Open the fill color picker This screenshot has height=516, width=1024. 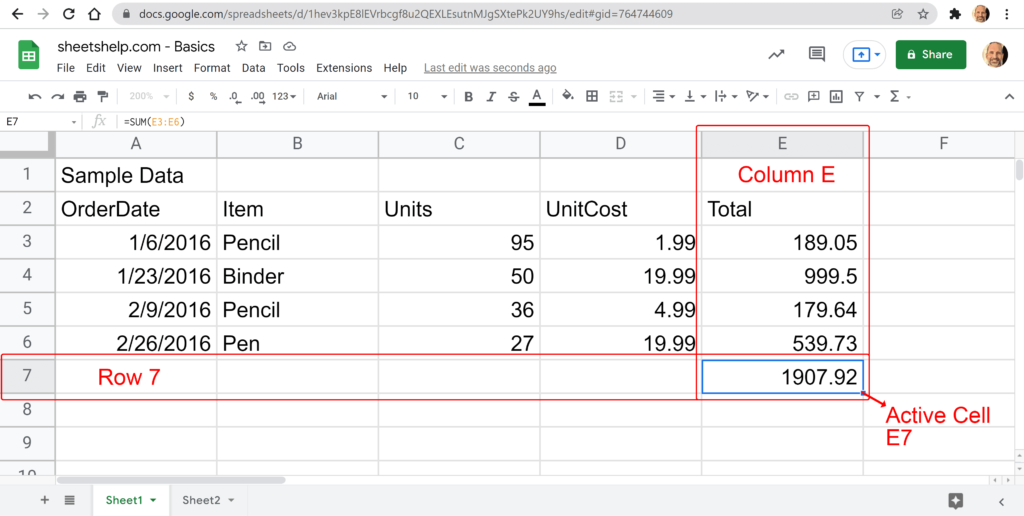(568, 97)
